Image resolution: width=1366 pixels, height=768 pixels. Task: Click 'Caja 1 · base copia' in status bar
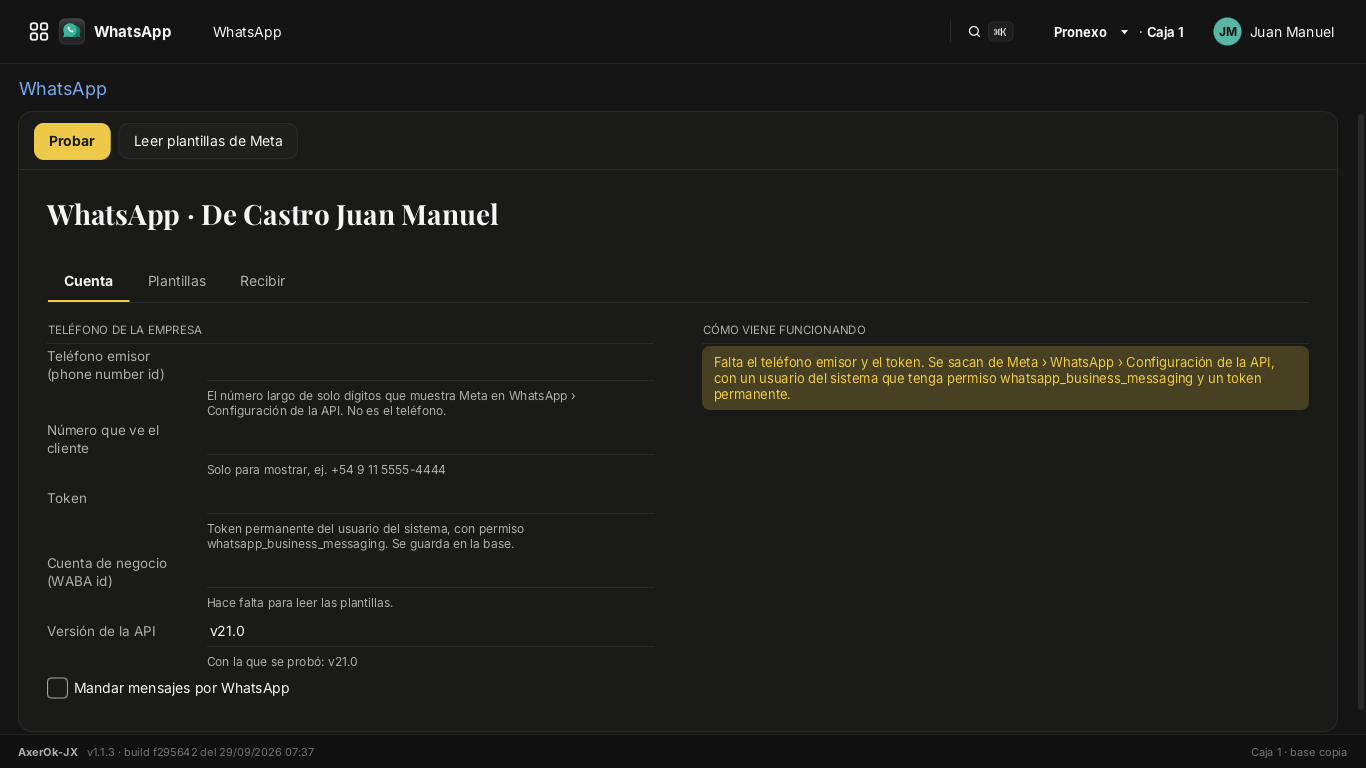[1299, 752]
